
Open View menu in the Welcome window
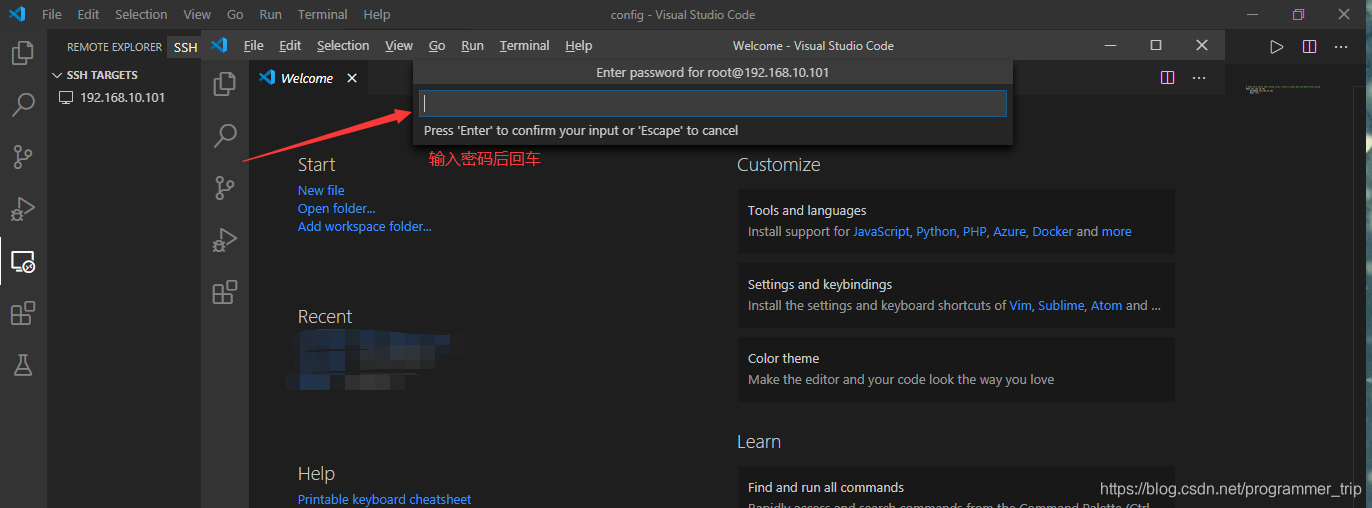(x=399, y=46)
